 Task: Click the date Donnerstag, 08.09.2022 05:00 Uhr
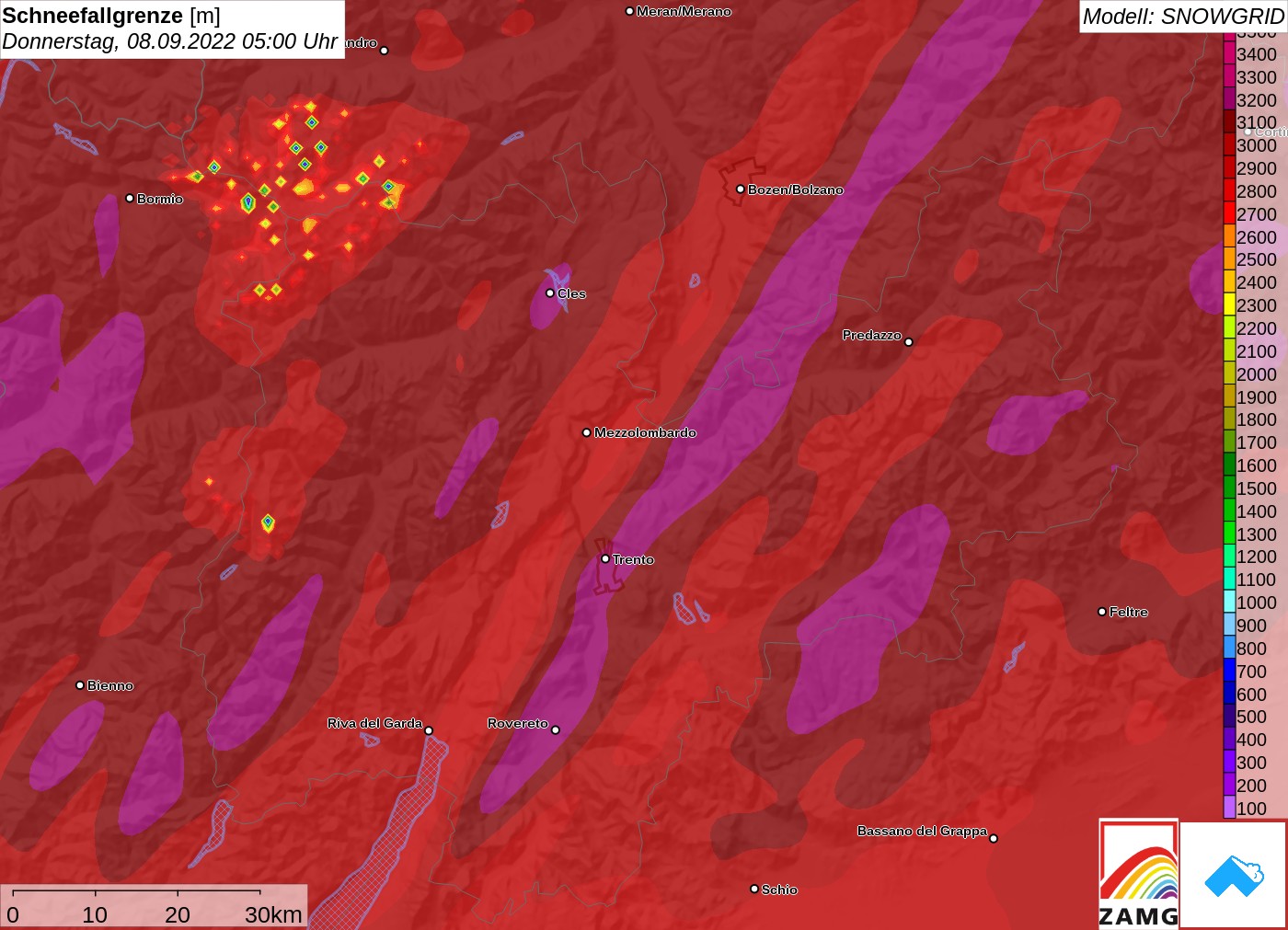pos(169,41)
